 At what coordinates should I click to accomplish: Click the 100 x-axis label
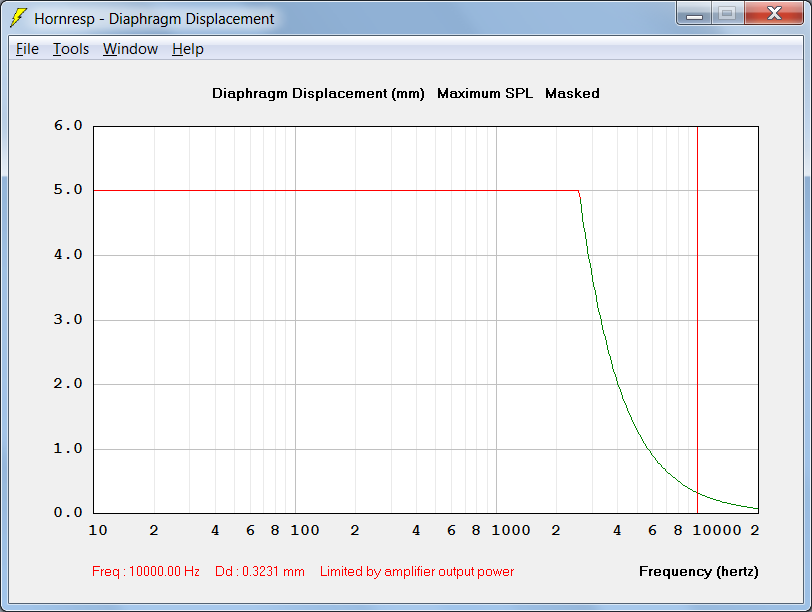[304, 531]
